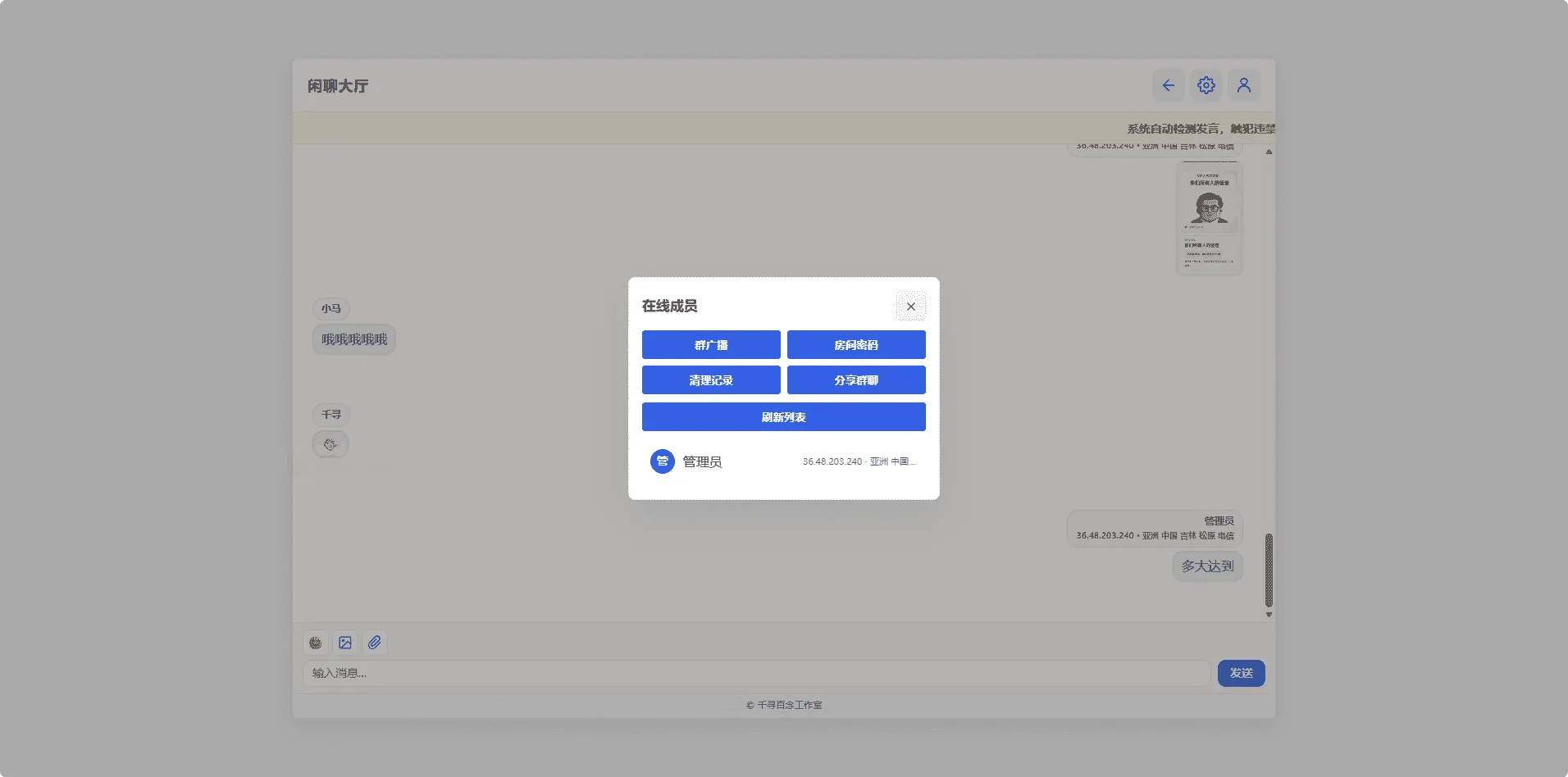Image resolution: width=1568 pixels, height=777 pixels.
Task: Click the 群广播 button
Action: (x=711, y=345)
